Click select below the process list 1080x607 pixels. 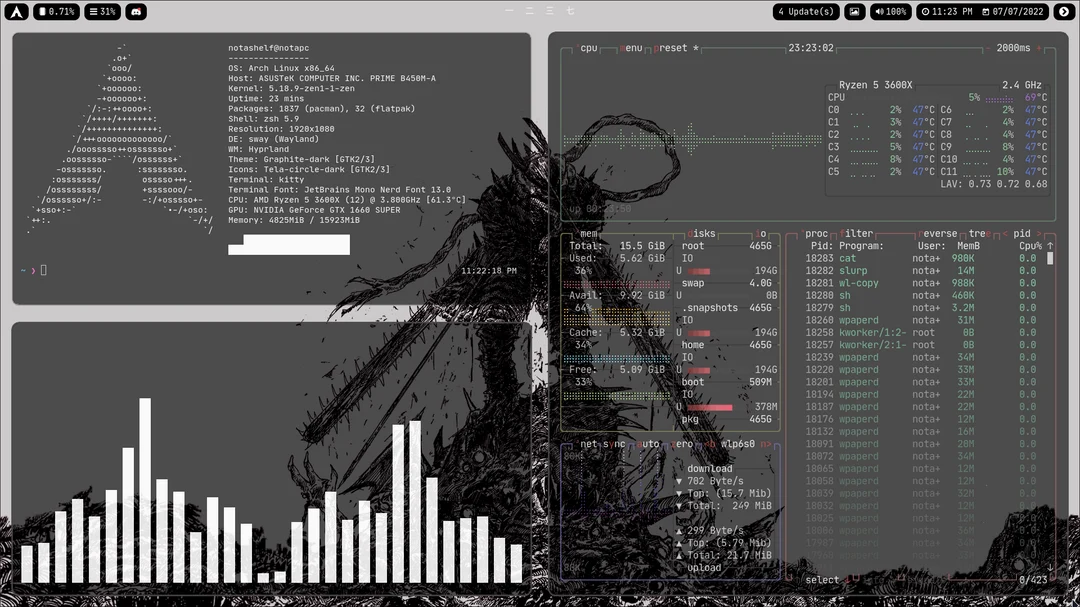click(822, 580)
